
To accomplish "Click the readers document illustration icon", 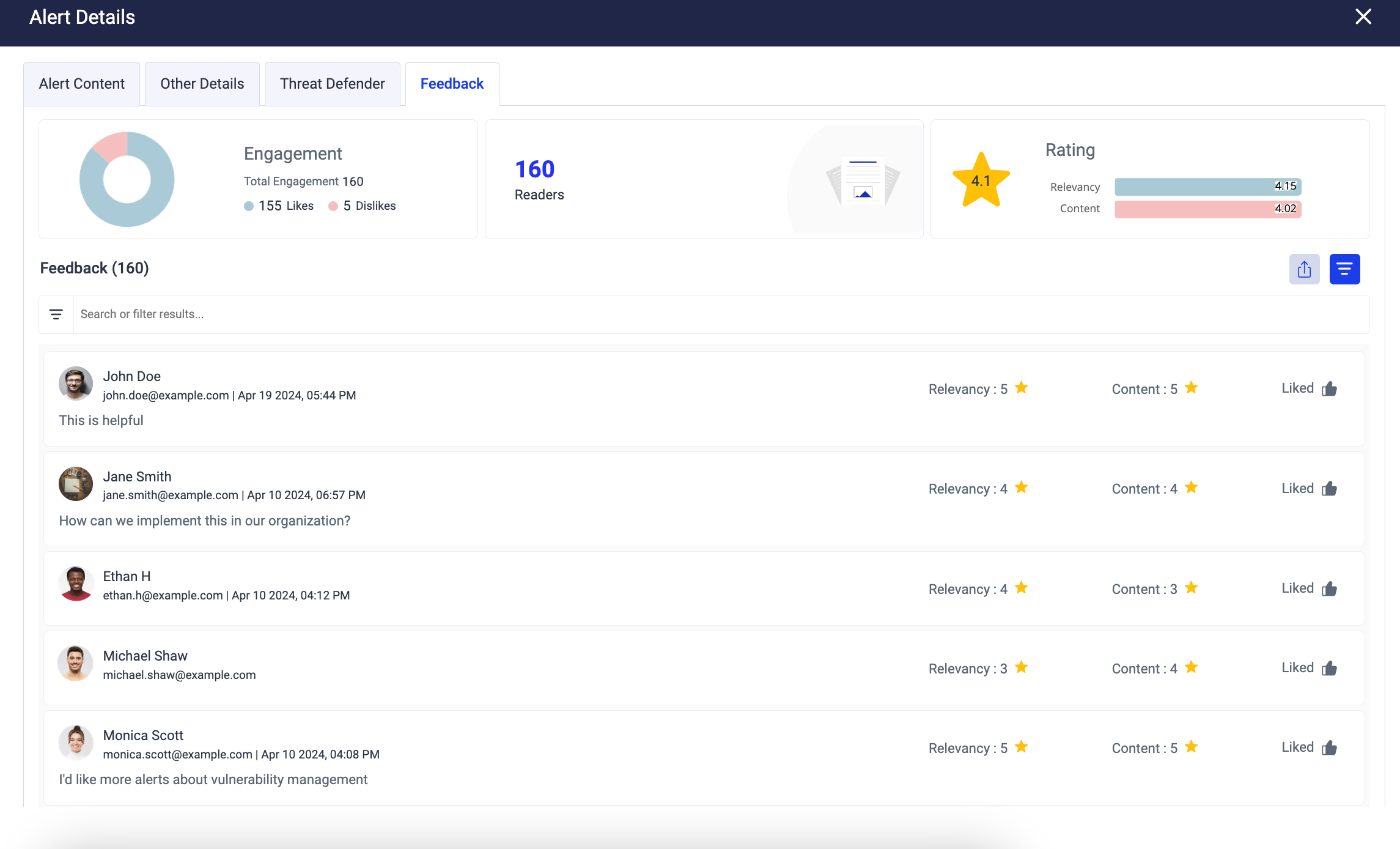I will [863, 182].
